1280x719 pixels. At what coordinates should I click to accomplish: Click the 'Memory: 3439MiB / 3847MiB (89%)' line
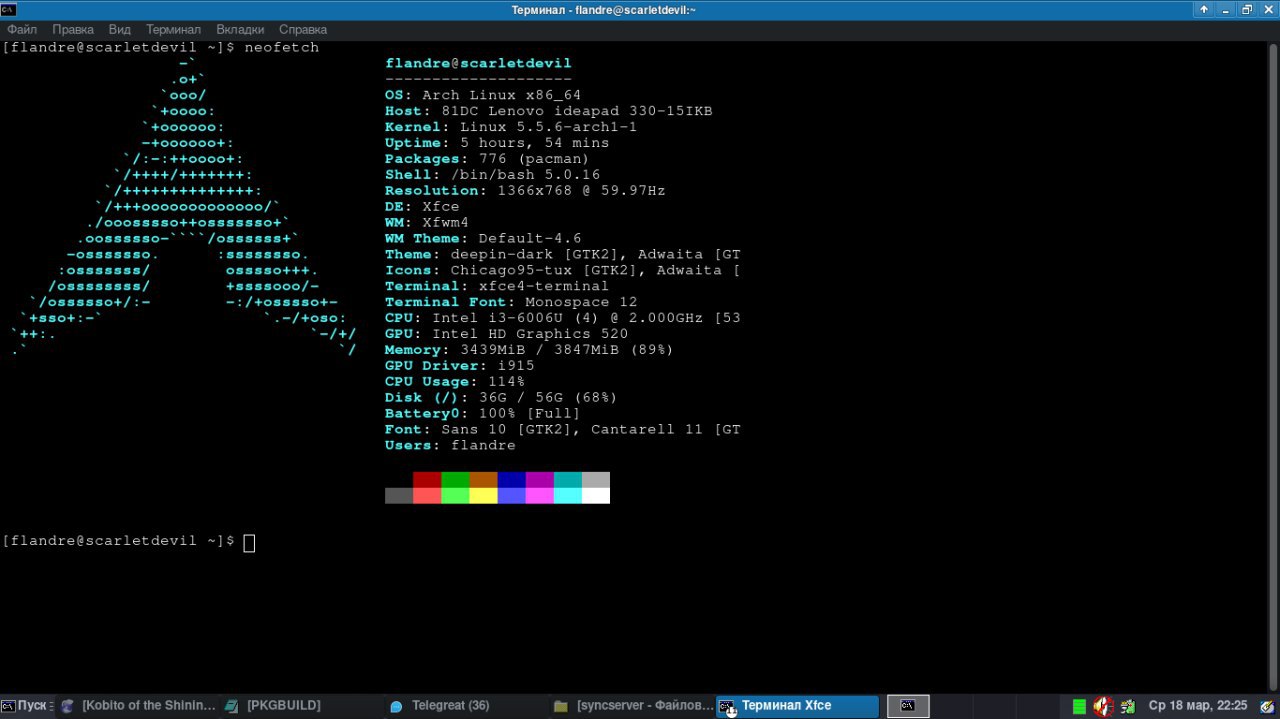pyautogui.click(x=530, y=351)
